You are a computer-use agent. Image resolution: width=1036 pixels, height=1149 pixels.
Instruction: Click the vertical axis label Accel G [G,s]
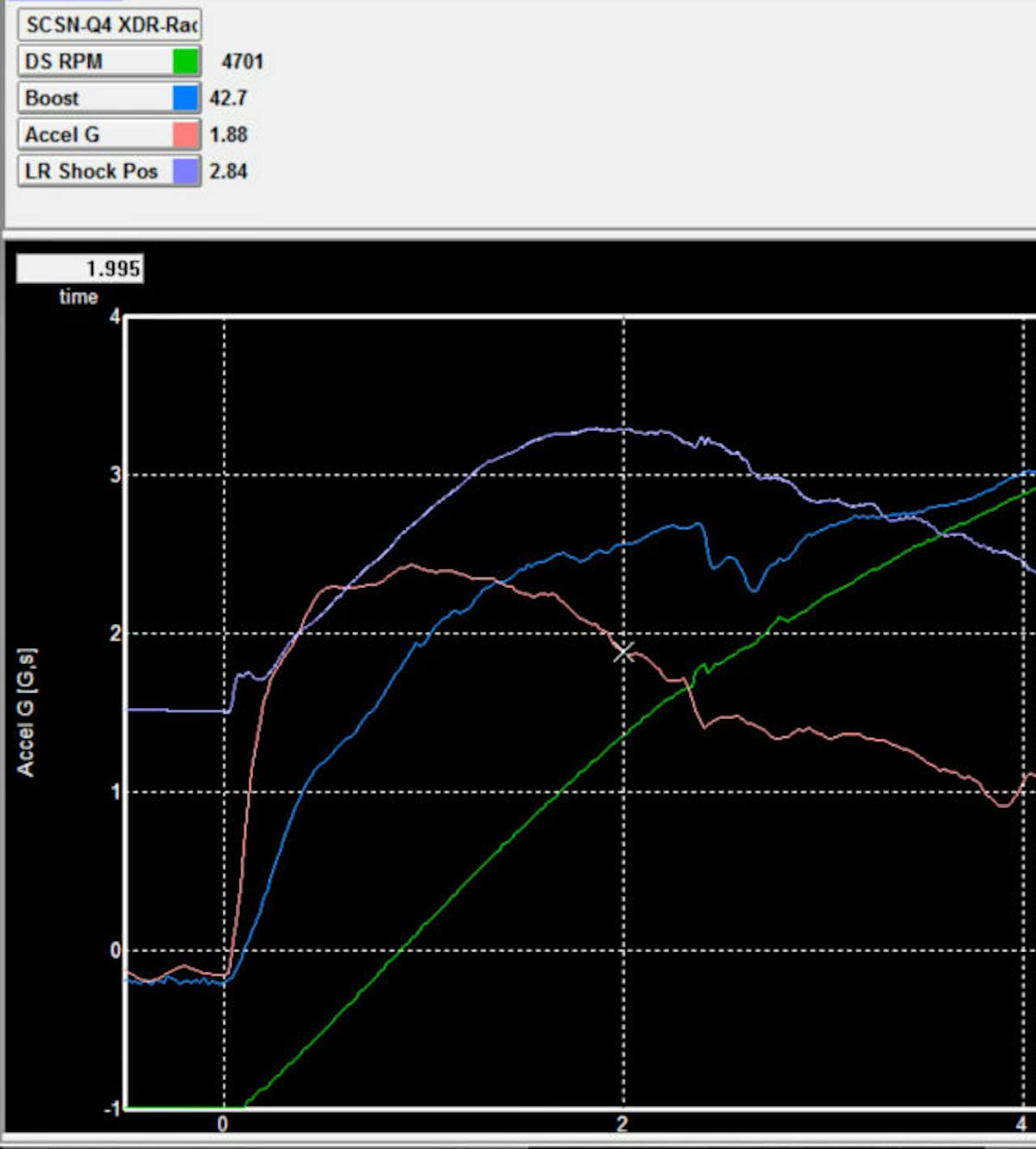tap(27, 712)
